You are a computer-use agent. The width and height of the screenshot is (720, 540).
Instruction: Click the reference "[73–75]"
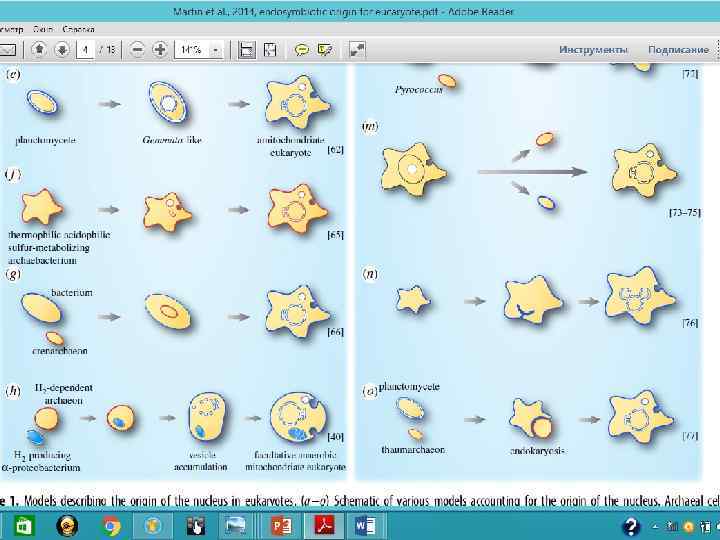[685, 212]
